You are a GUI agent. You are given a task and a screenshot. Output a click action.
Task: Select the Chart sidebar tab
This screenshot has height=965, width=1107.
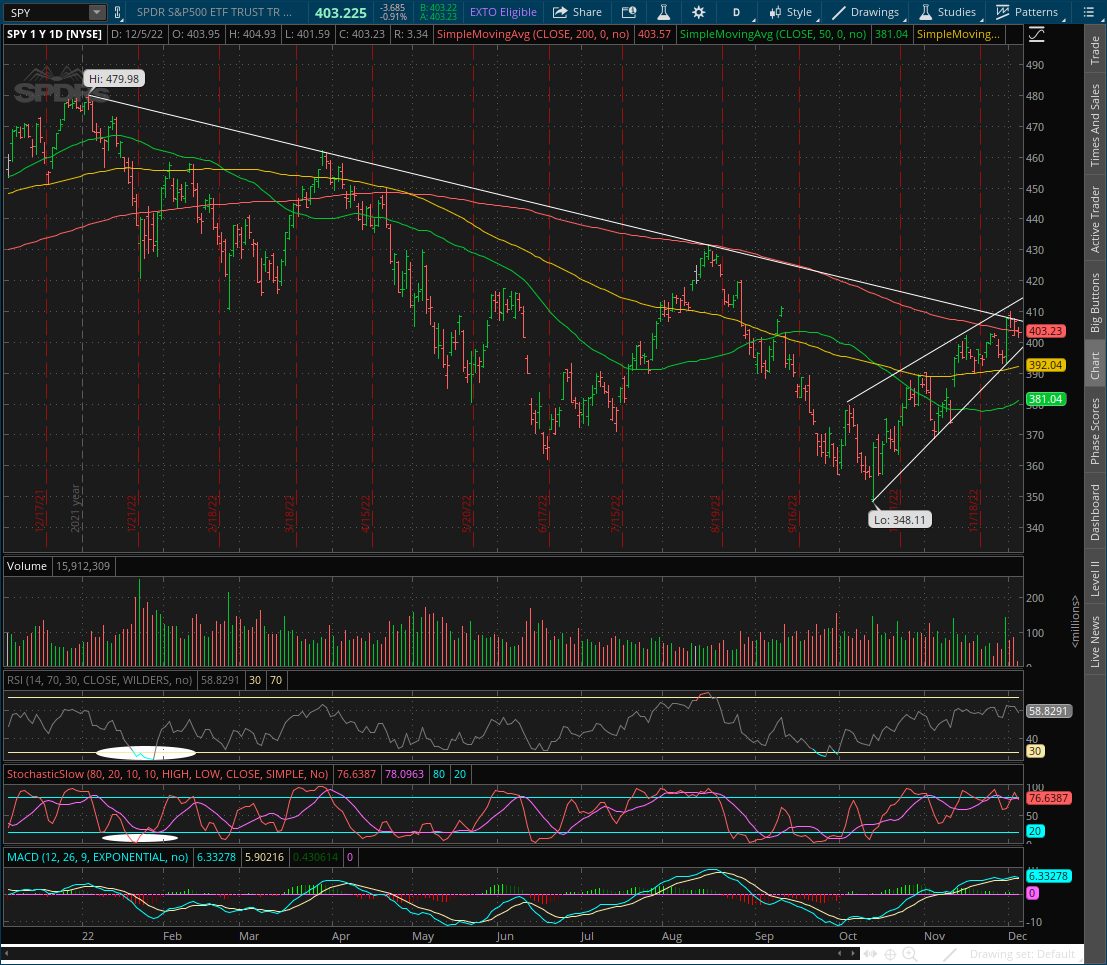click(x=1095, y=366)
